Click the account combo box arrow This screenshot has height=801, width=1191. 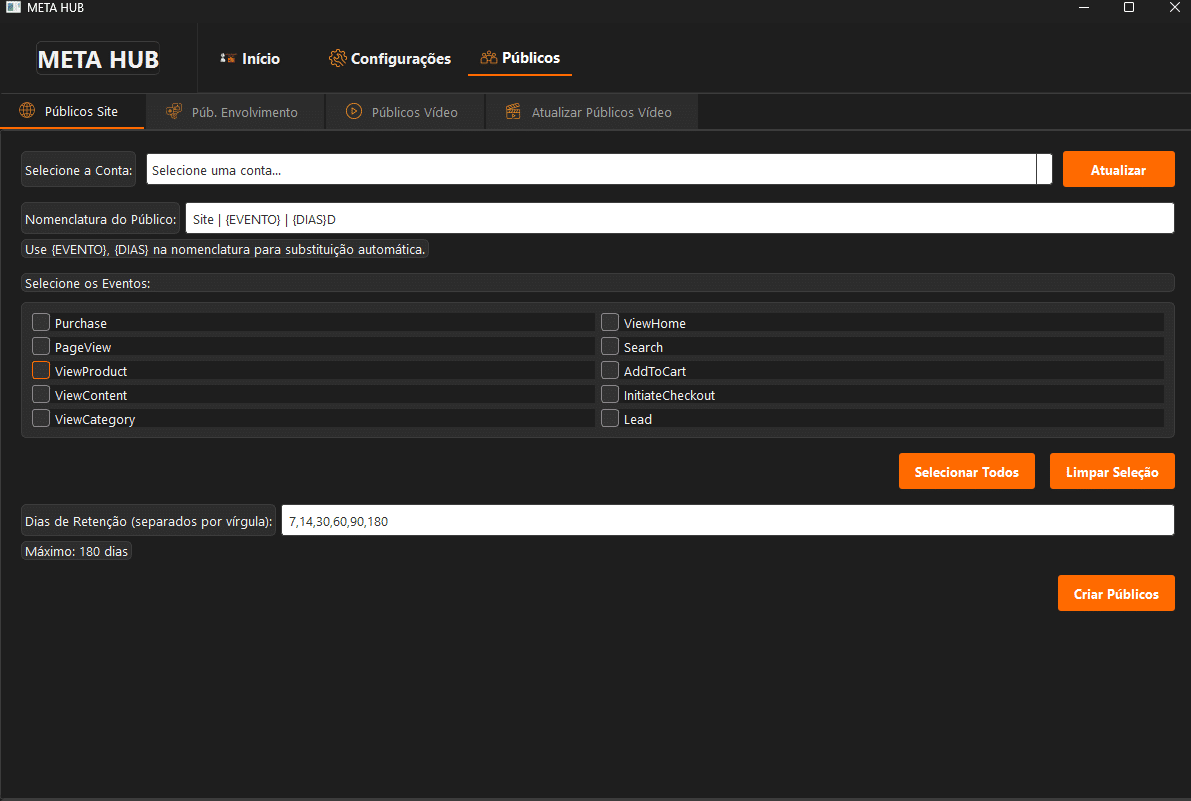(x=1044, y=169)
